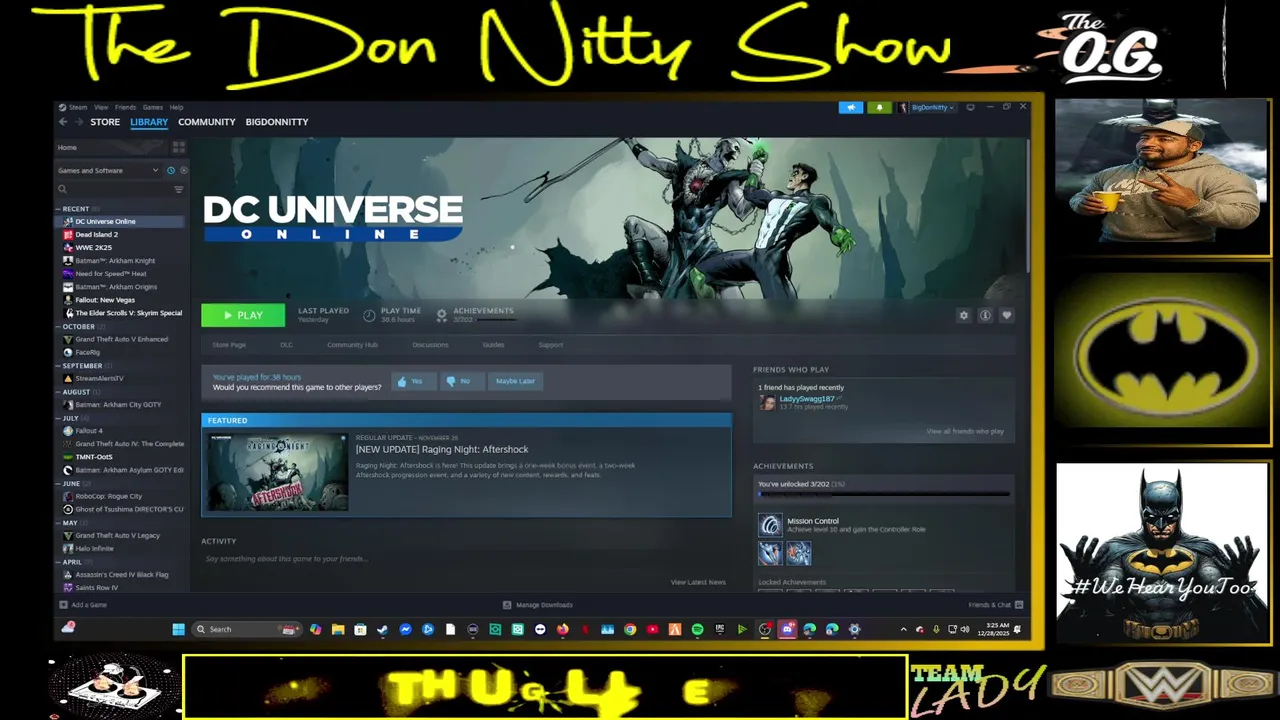Open Google Chrome from the taskbar
This screenshot has height=720, width=1280.
pyautogui.click(x=630, y=629)
